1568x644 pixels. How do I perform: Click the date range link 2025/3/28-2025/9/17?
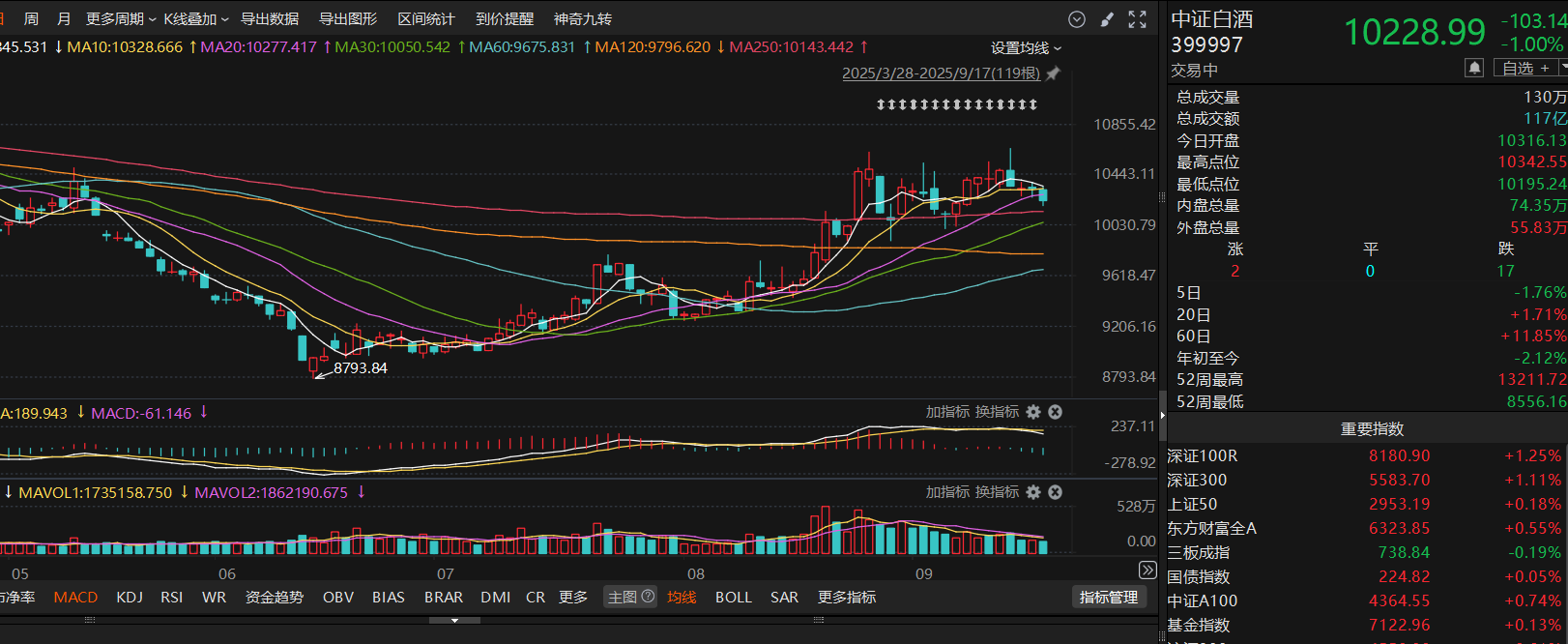click(x=941, y=73)
